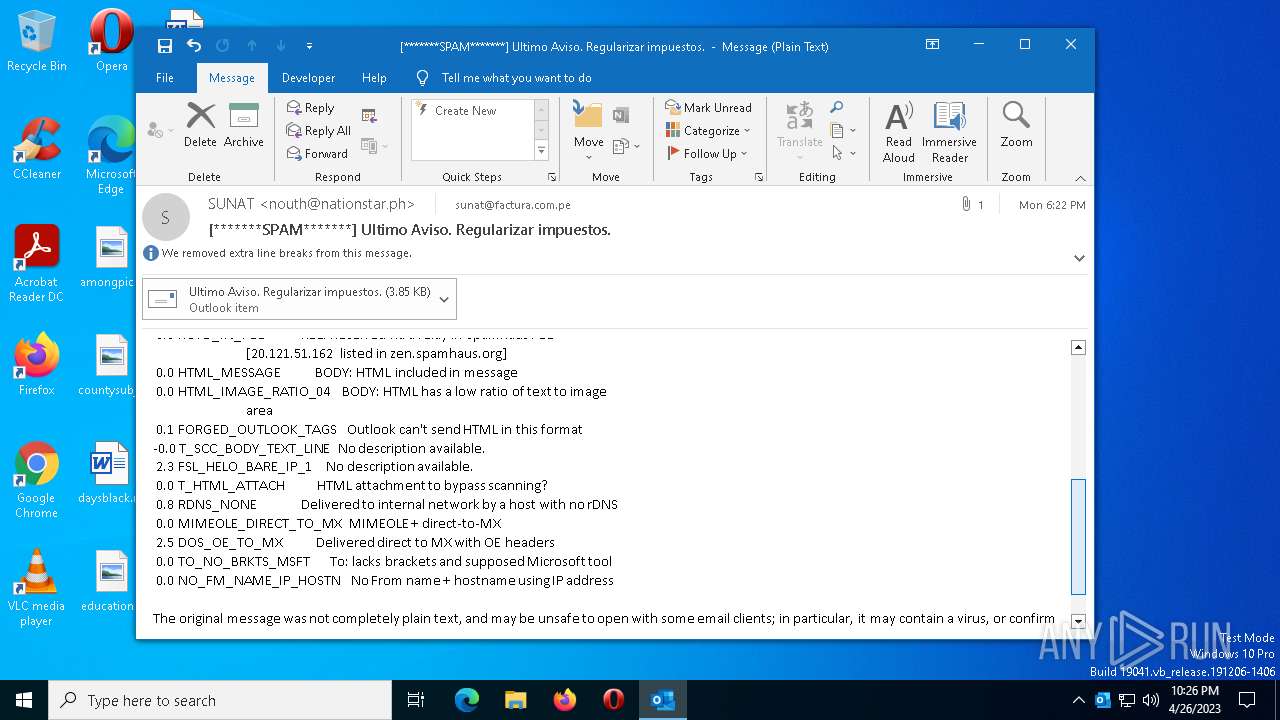Click the DOS_OE_TO_MX line
The width and height of the screenshot is (1280, 720).
tap(355, 542)
